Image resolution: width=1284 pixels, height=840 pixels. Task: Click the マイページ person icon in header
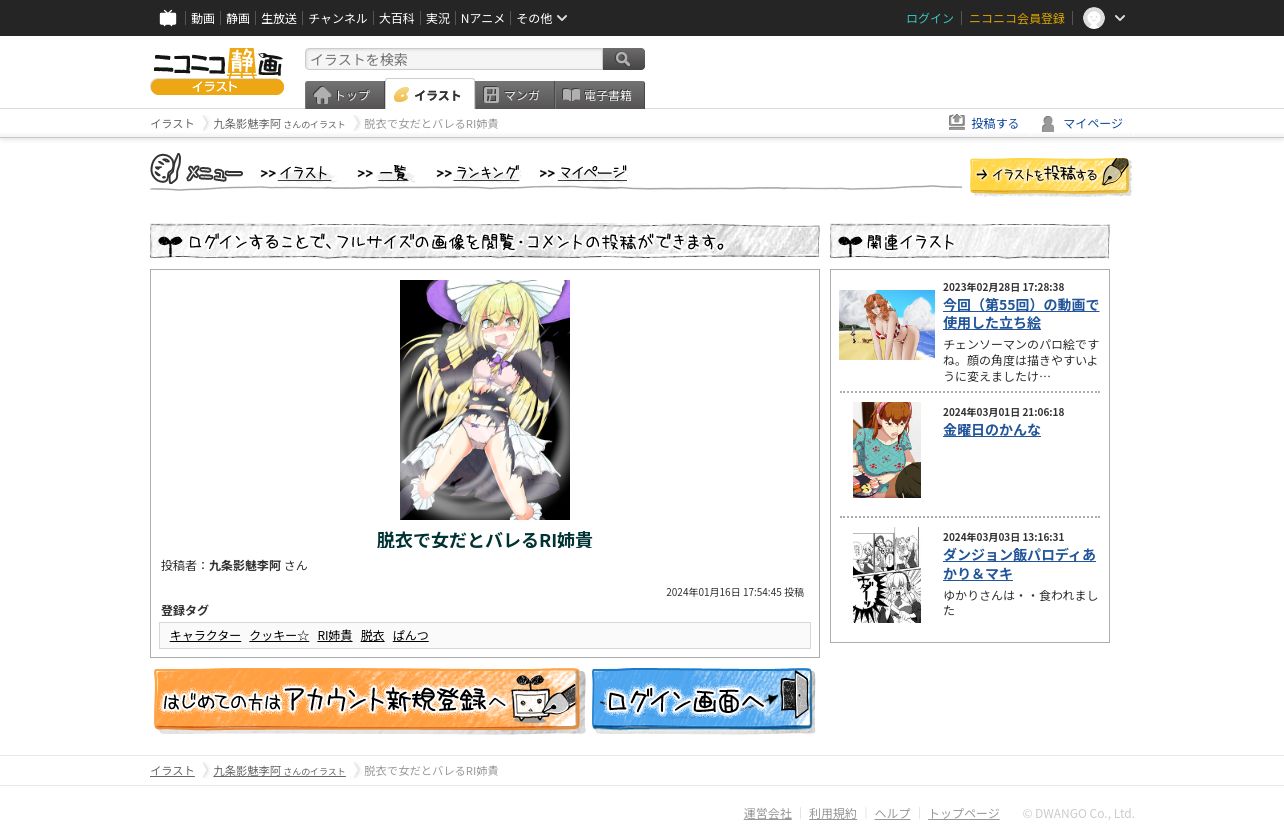point(1048,123)
